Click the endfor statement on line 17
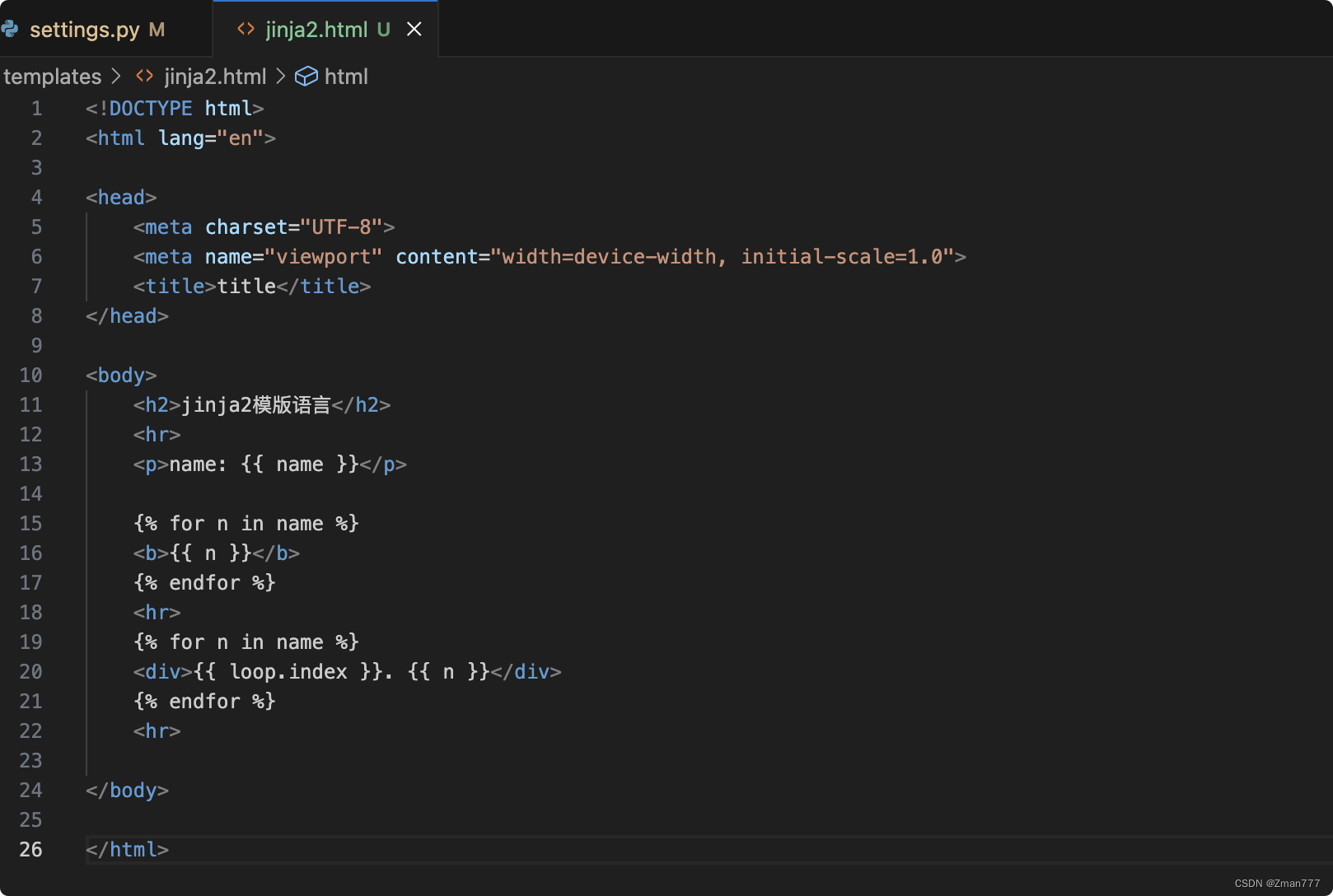The width and height of the screenshot is (1333, 896). pyautogui.click(x=204, y=582)
